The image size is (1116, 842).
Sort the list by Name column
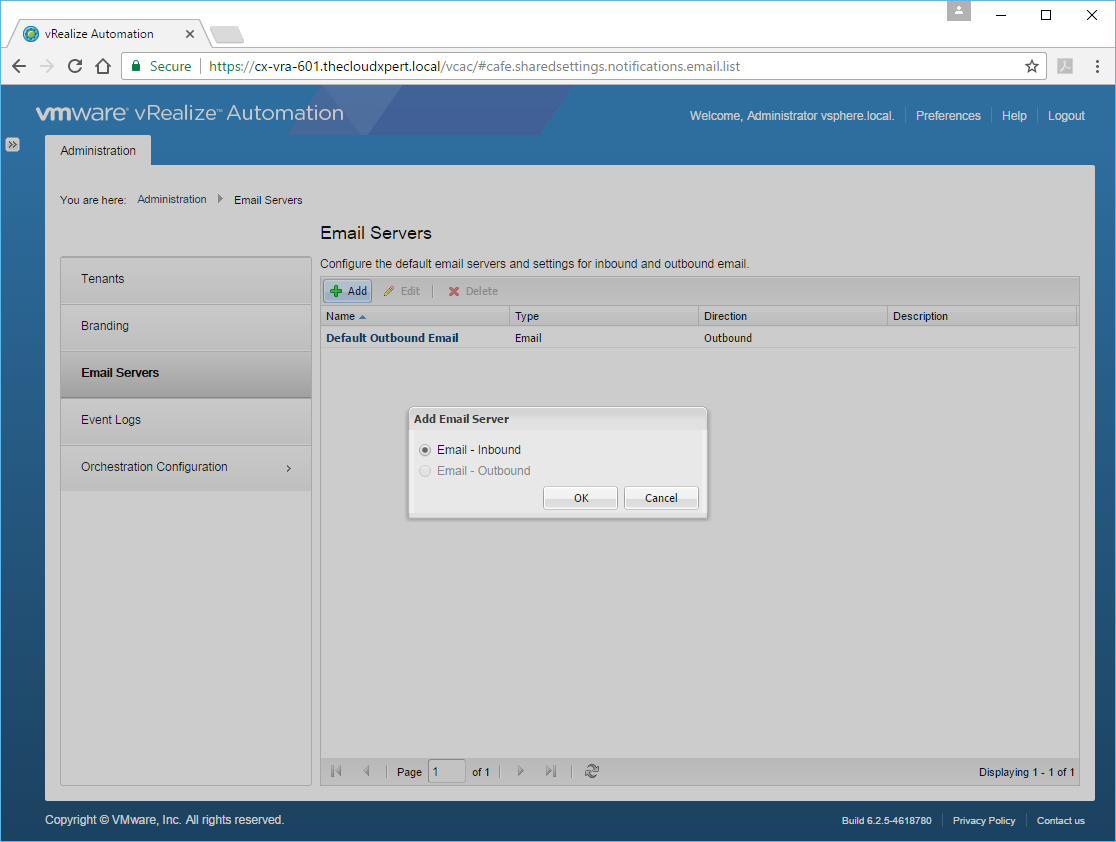[341, 316]
